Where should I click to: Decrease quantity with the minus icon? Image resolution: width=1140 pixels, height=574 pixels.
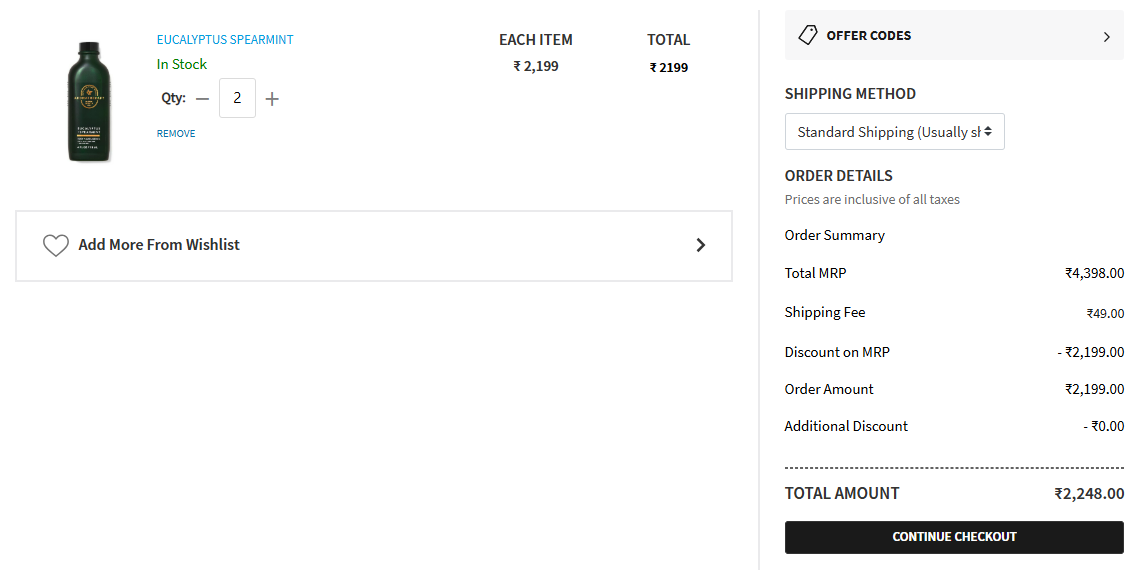coord(203,99)
